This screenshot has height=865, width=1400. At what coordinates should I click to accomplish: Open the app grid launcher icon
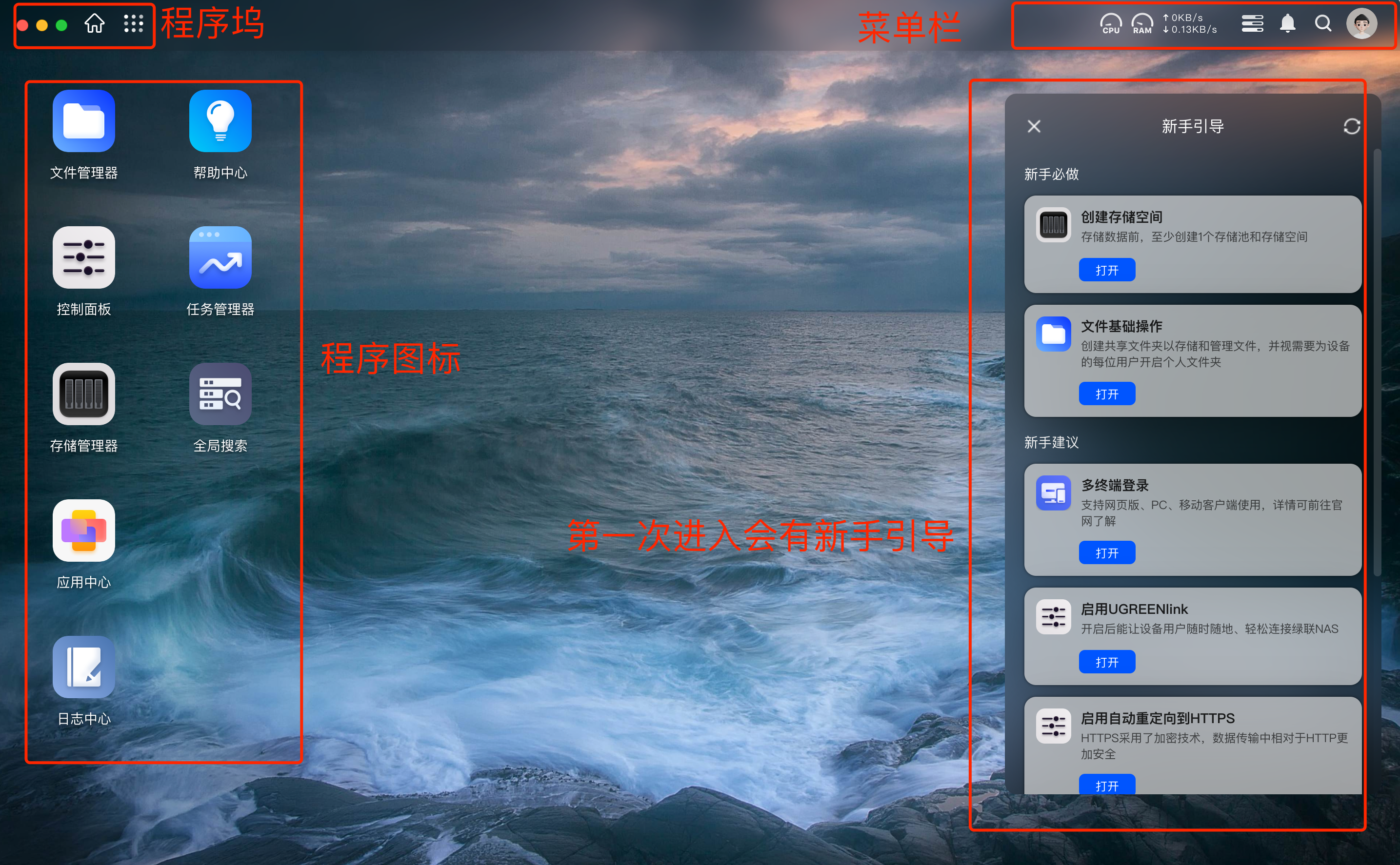coord(133,23)
